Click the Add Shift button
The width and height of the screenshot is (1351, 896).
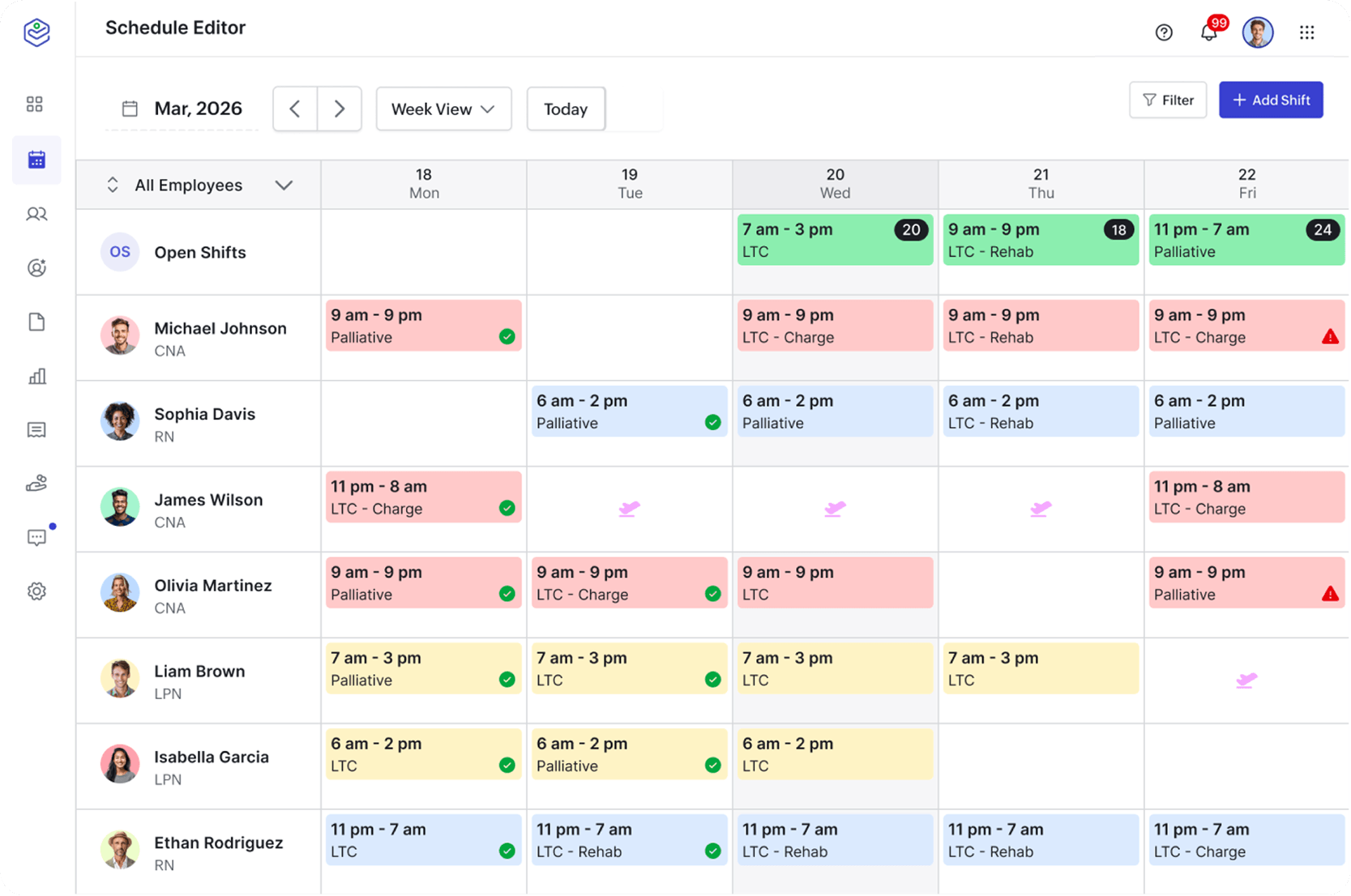(1271, 100)
